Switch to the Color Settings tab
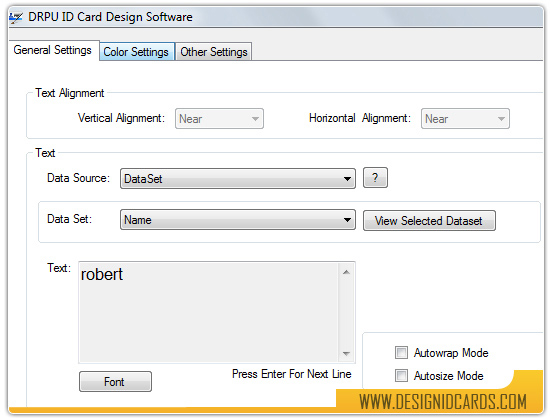Image resolution: width=550 pixels, height=420 pixels. coord(136,52)
